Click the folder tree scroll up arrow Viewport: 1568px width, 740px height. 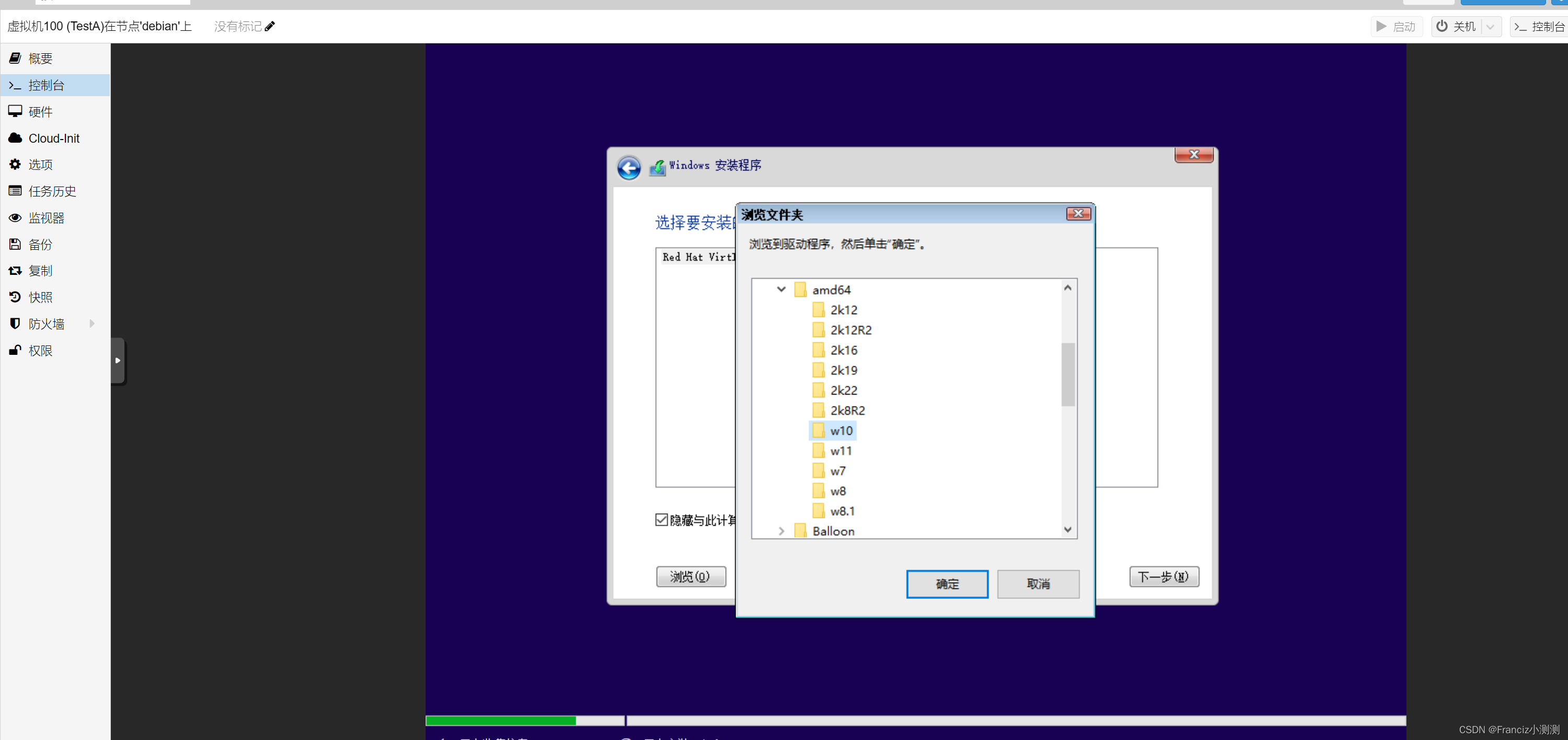click(1068, 288)
